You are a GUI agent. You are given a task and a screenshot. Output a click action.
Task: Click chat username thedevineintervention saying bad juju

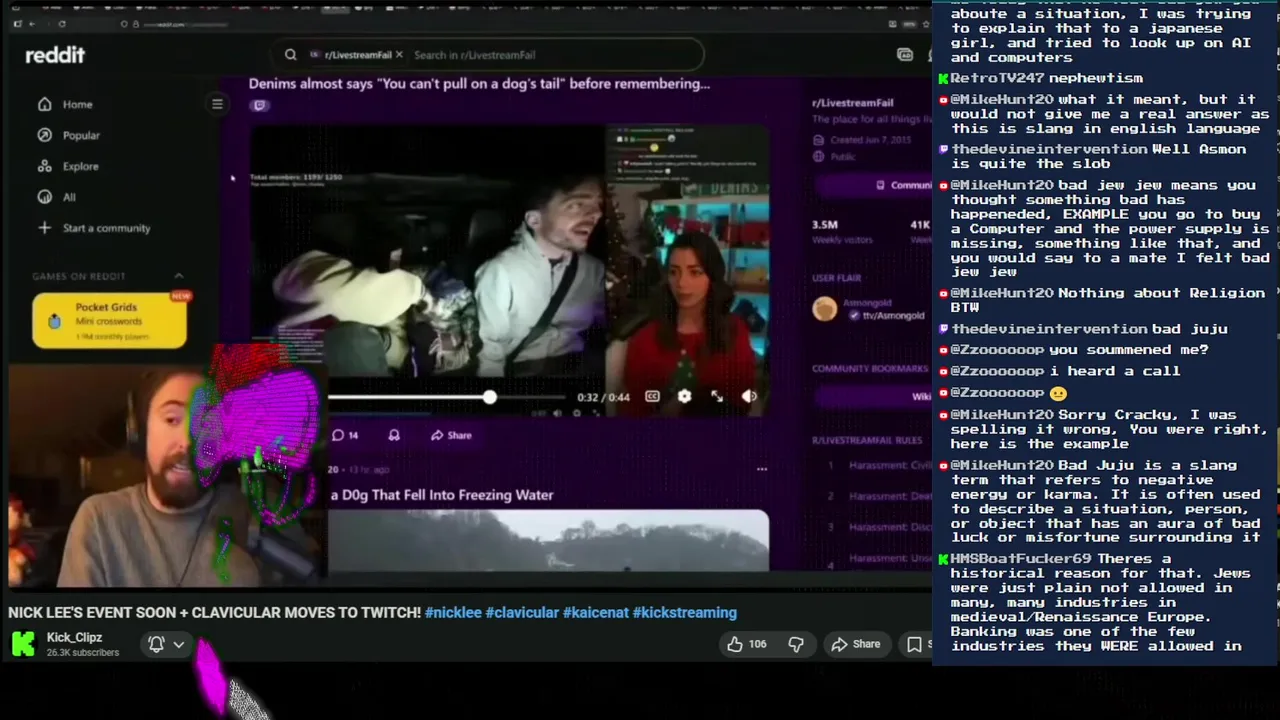coord(1049,329)
